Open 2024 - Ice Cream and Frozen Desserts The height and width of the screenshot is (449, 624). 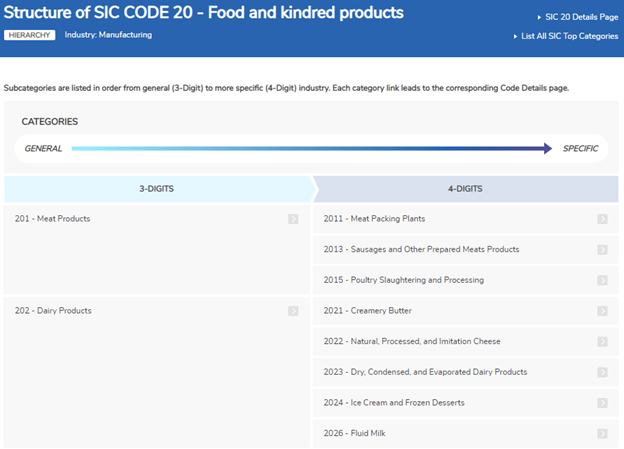tap(394, 402)
